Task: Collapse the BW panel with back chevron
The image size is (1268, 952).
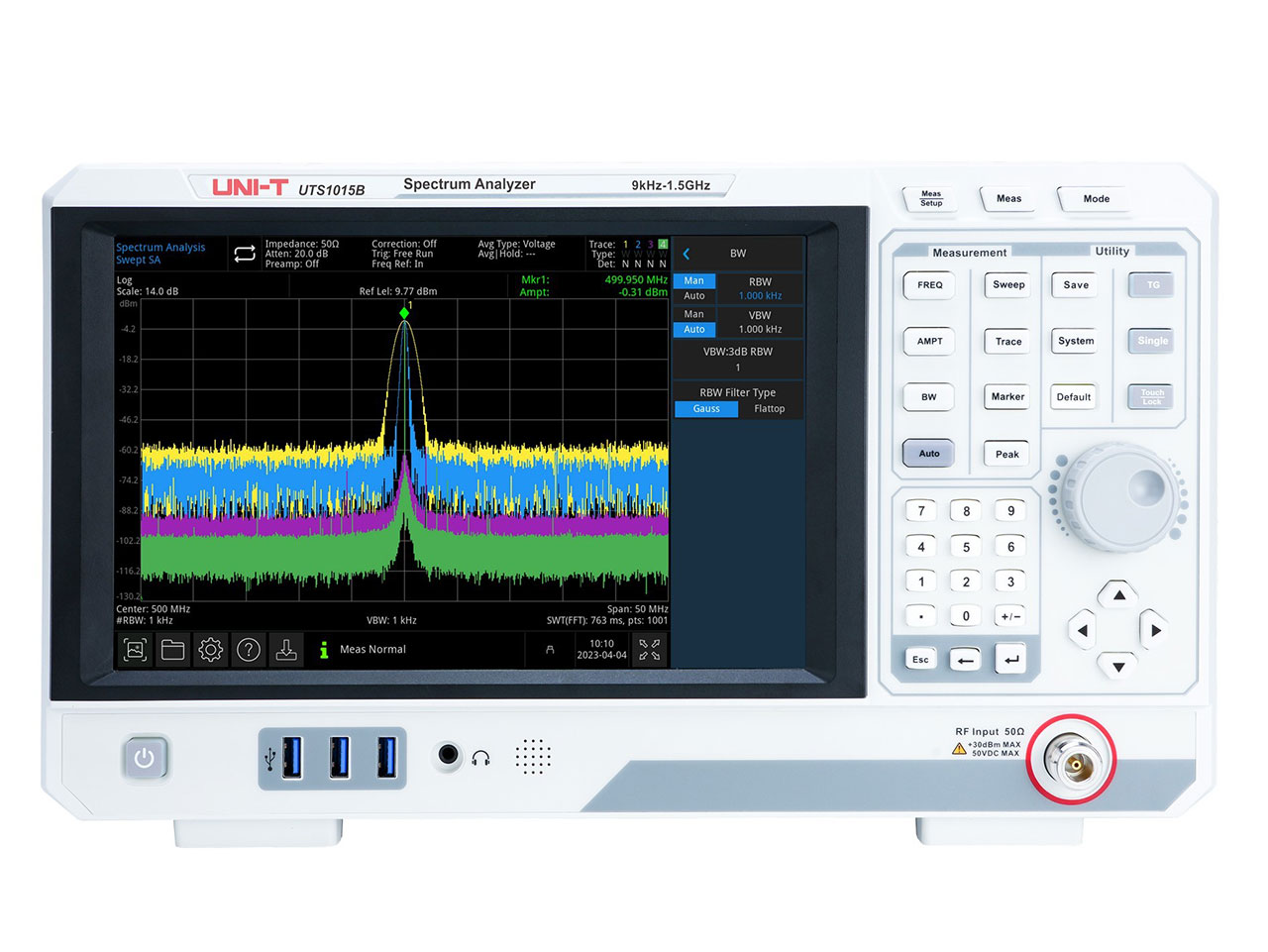Action: point(687,253)
